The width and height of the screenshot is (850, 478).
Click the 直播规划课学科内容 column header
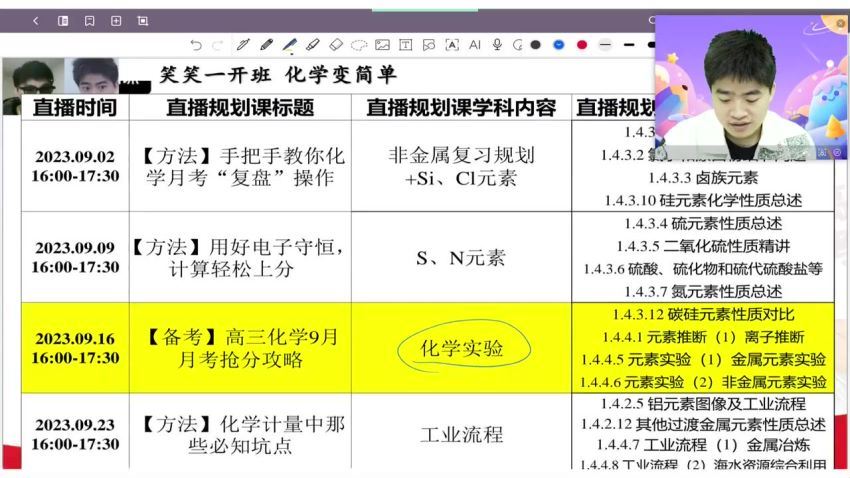click(x=461, y=107)
